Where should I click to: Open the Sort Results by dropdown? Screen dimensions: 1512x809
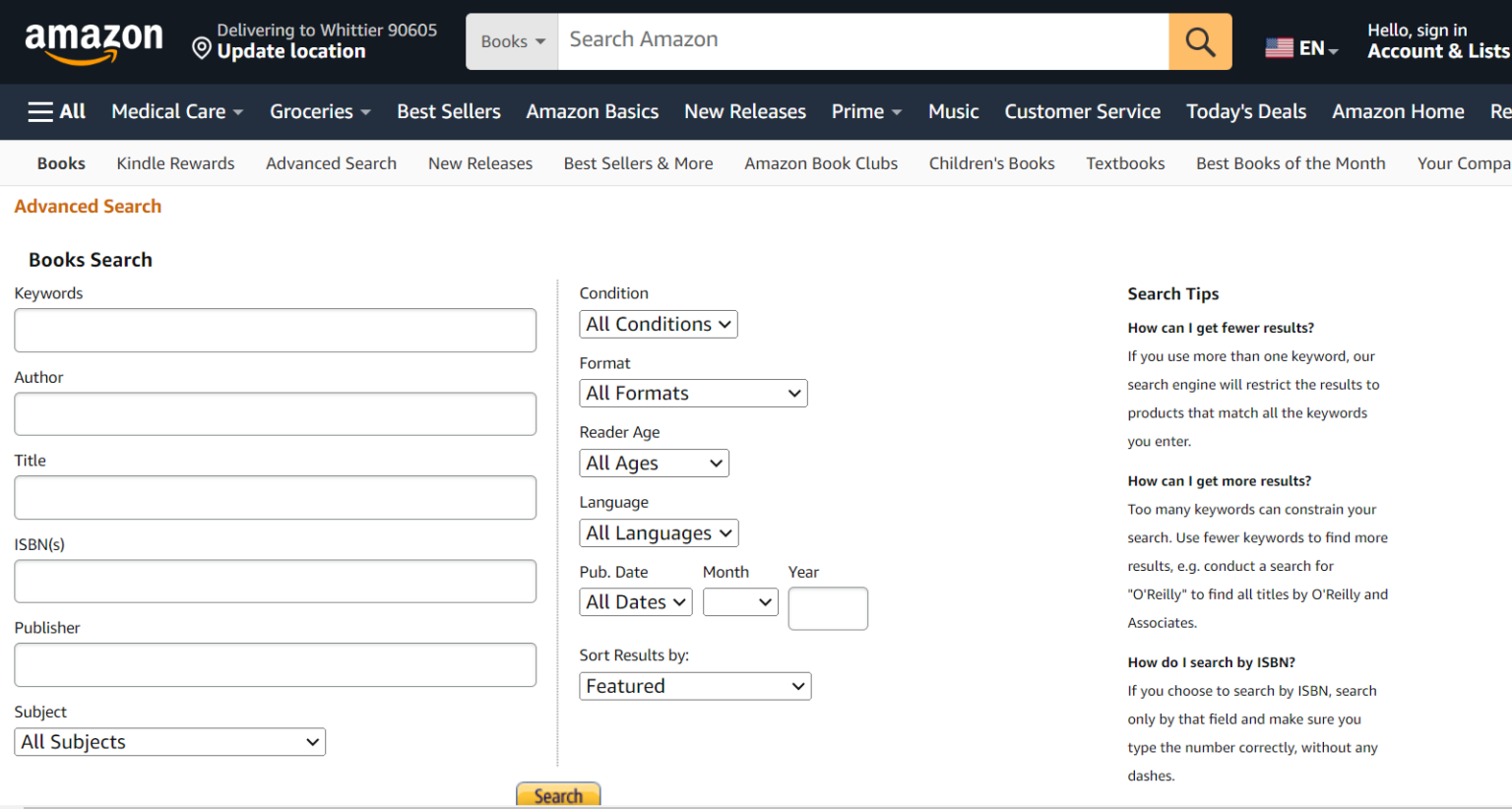click(x=695, y=686)
